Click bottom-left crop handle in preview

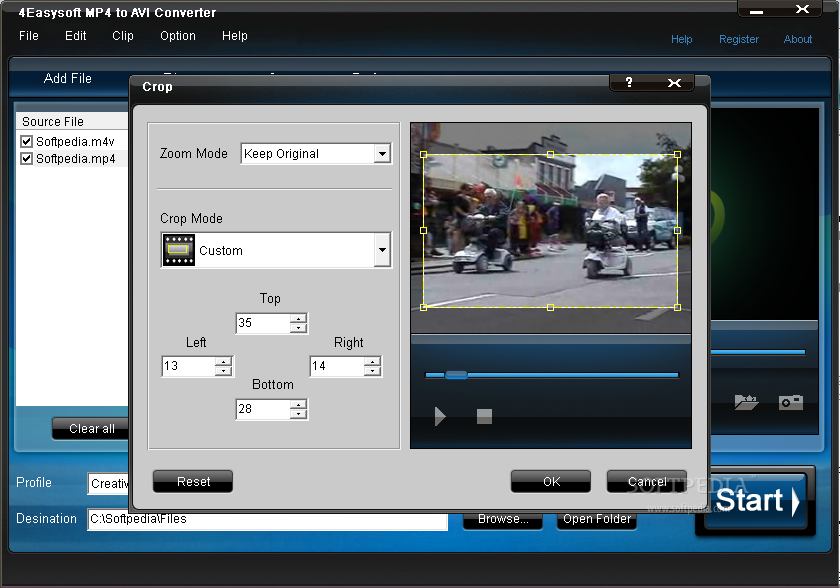[424, 307]
